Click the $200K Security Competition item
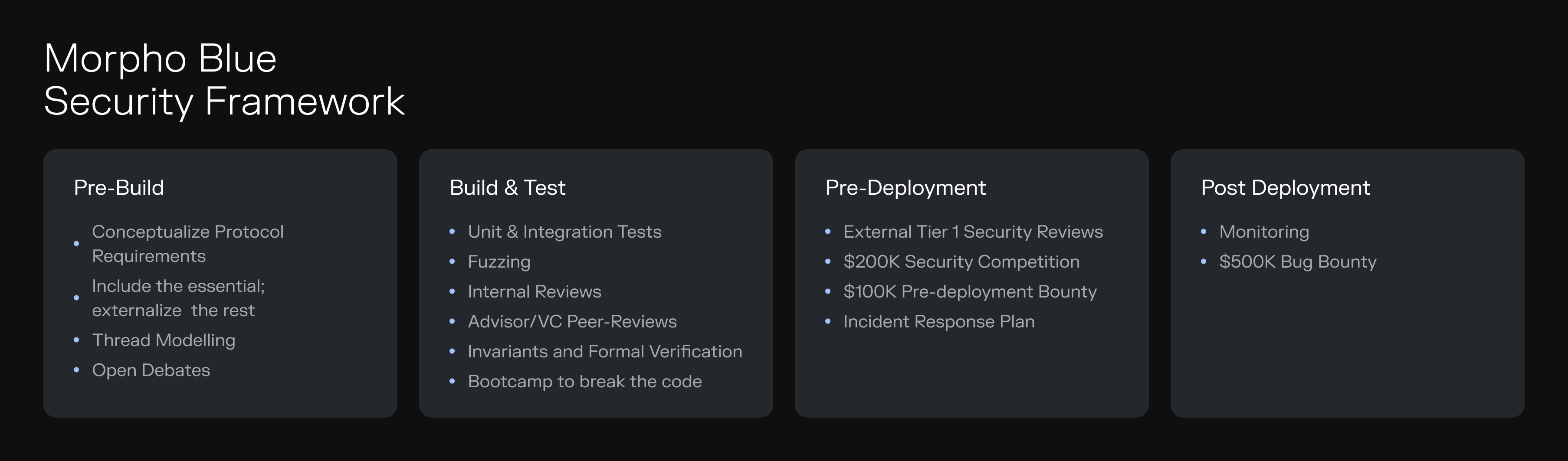Viewport: 1568px width, 461px height. [x=961, y=262]
